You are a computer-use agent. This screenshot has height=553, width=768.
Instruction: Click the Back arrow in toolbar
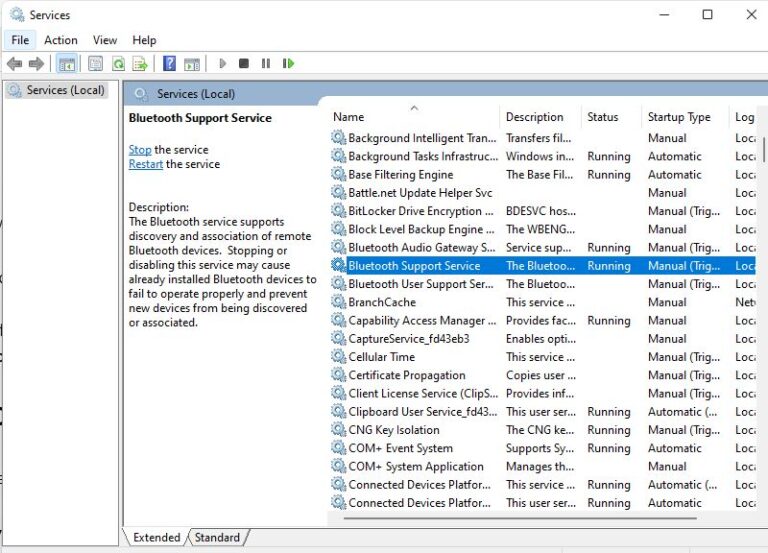click(14, 64)
